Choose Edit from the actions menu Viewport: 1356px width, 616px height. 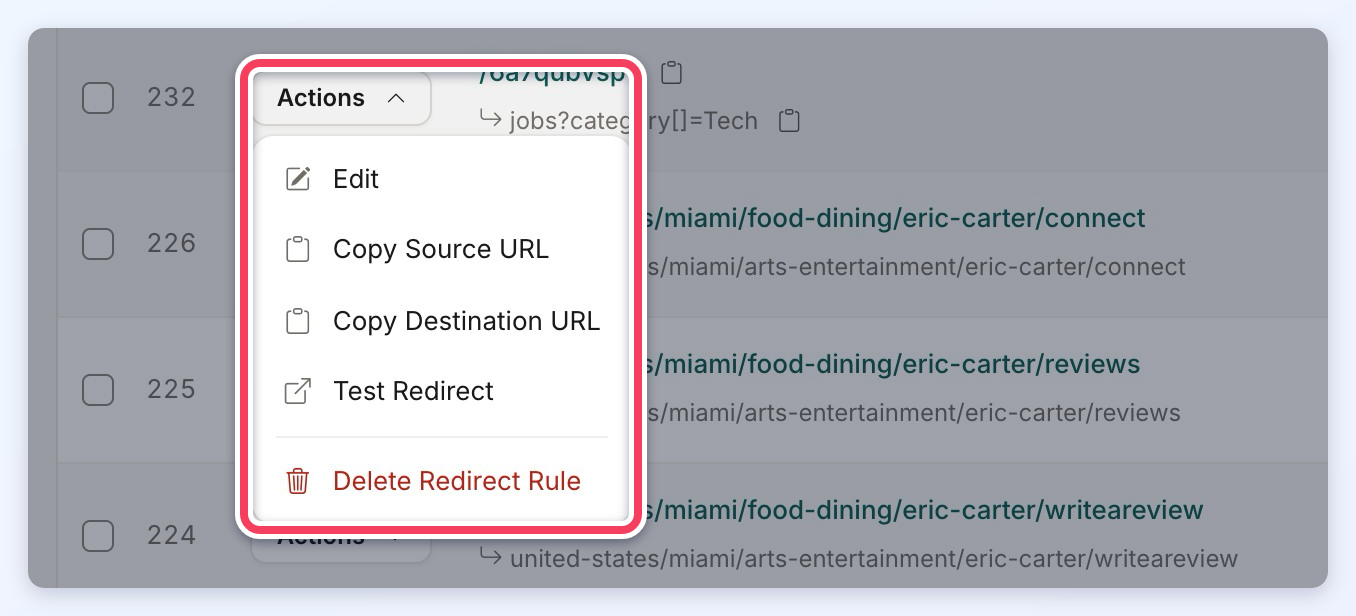pyautogui.click(x=441, y=179)
